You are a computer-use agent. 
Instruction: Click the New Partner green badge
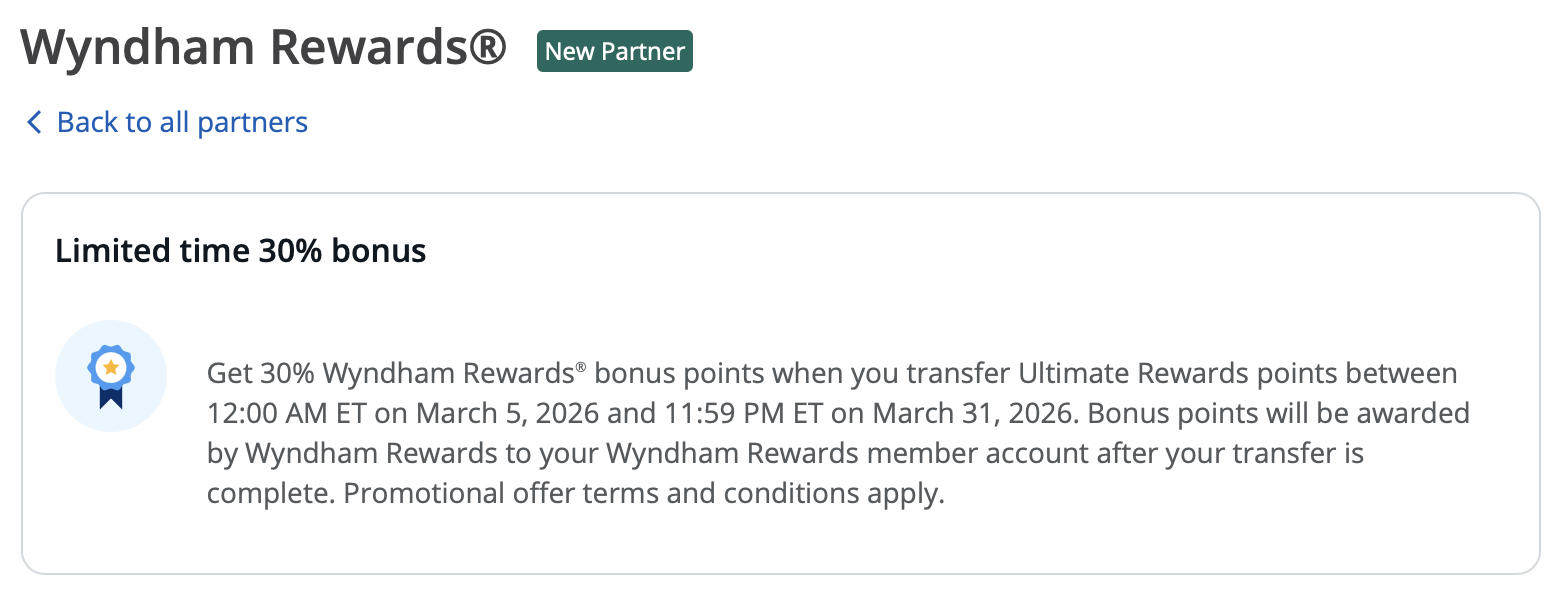coord(614,50)
